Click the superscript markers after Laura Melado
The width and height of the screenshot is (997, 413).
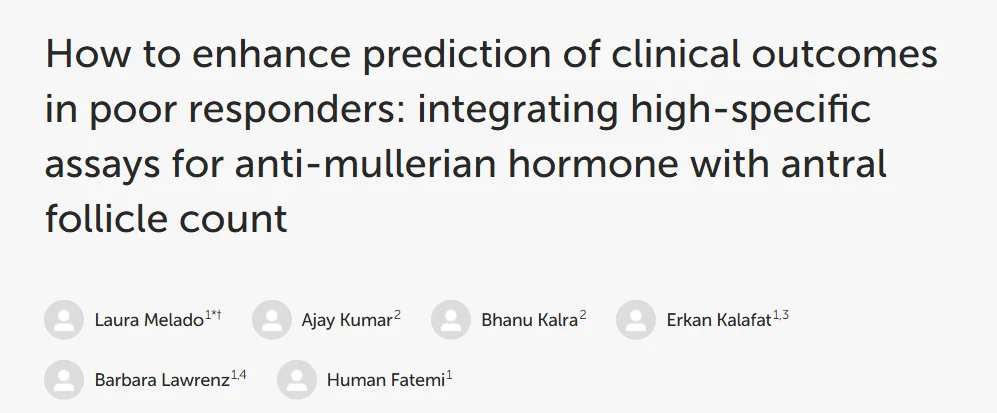point(213,315)
